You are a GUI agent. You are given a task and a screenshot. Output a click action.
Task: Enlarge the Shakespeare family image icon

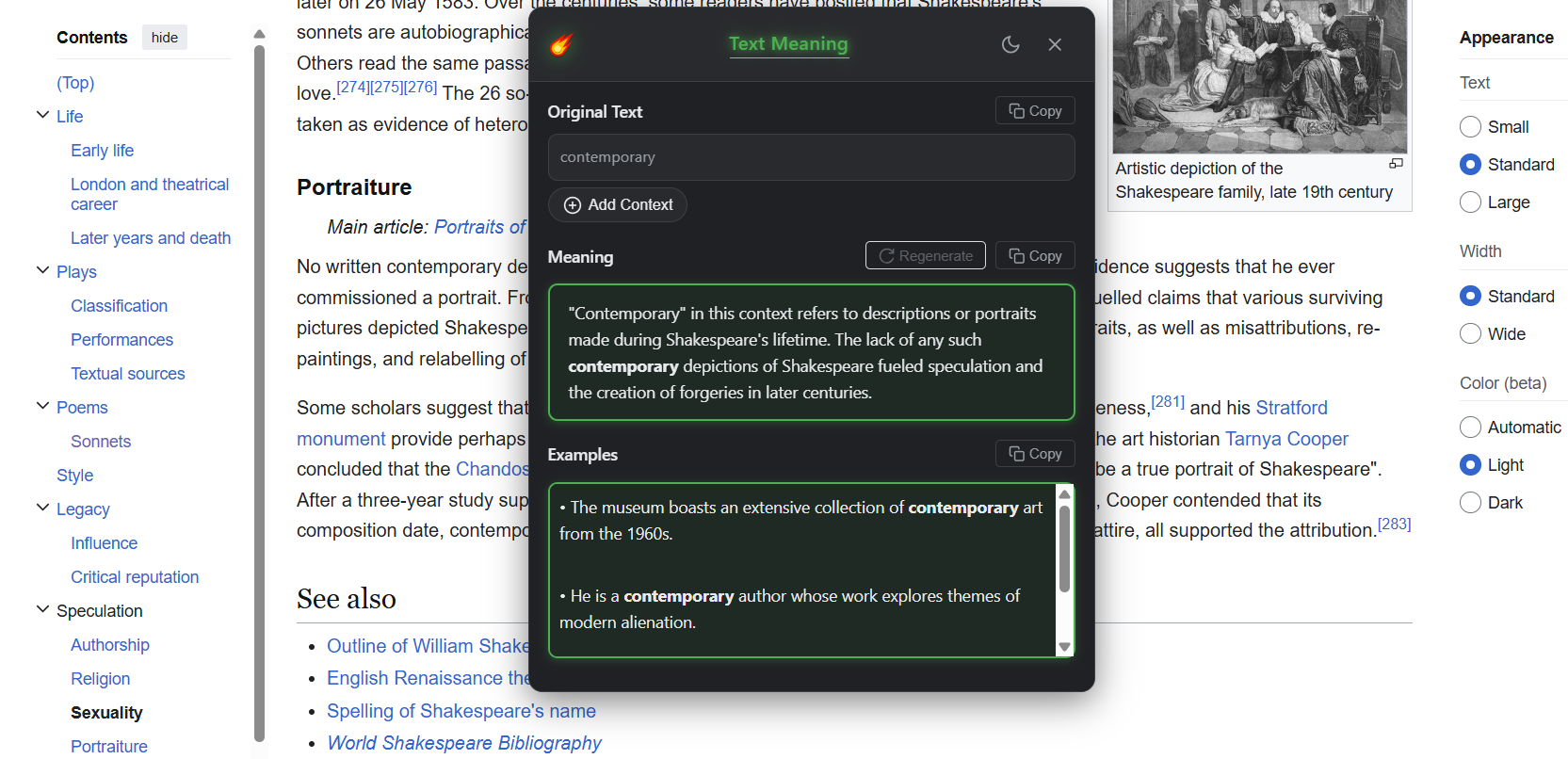(1396, 164)
